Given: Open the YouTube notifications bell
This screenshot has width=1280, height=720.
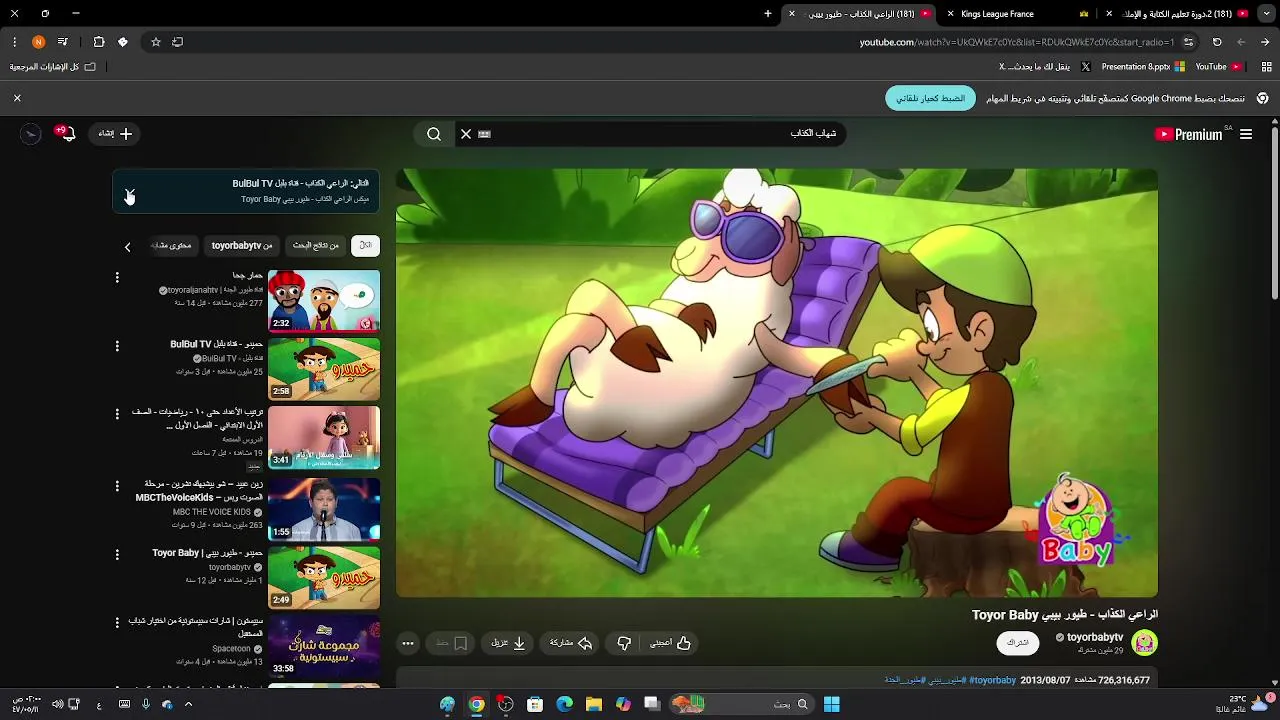Looking at the screenshot, I should point(67,133).
